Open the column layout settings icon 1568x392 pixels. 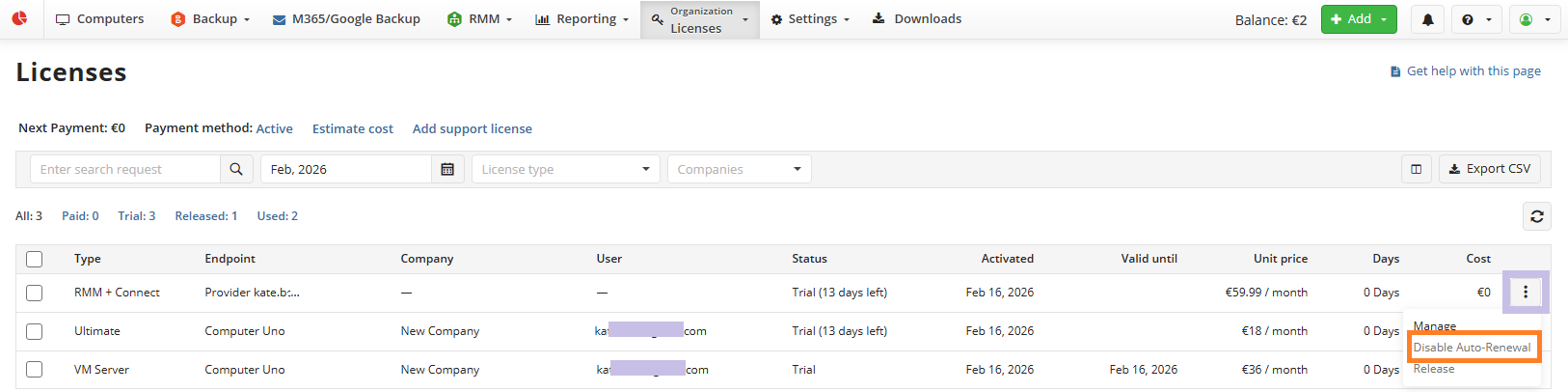(1416, 169)
